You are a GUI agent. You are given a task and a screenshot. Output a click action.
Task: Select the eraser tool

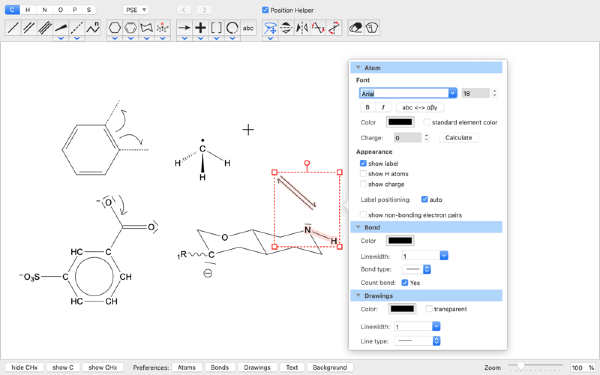tap(356, 28)
